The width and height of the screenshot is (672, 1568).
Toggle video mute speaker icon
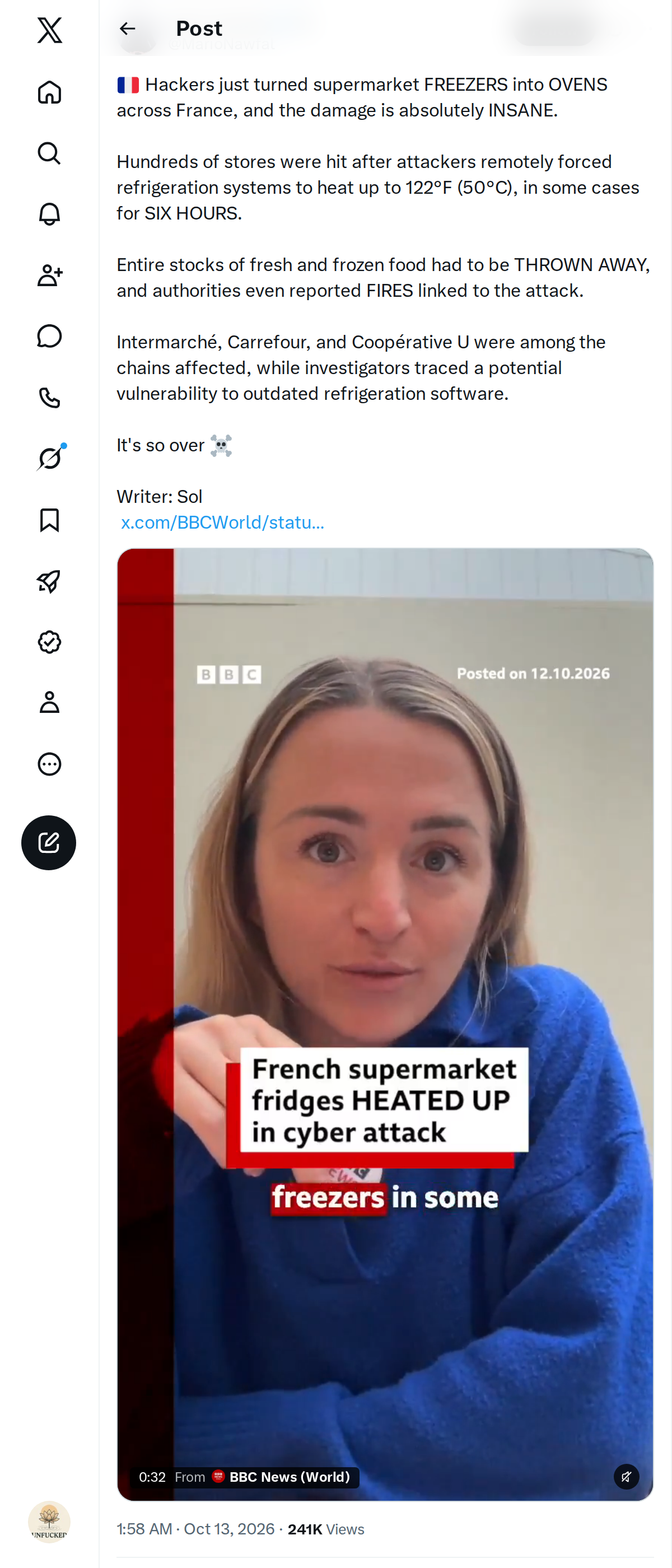pyautogui.click(x=626, y=1476)
